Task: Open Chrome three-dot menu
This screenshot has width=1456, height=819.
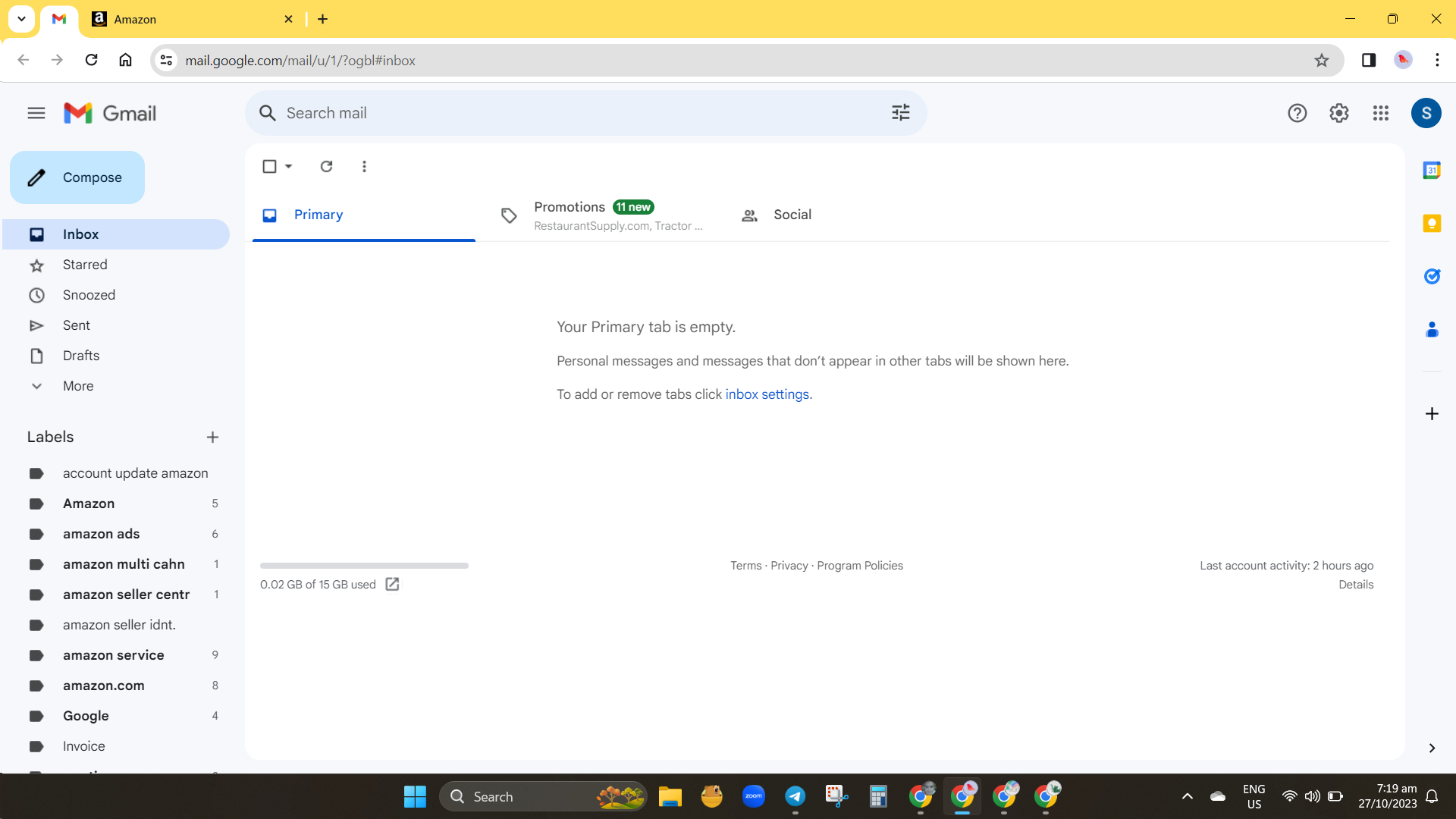Action: 1437,60
